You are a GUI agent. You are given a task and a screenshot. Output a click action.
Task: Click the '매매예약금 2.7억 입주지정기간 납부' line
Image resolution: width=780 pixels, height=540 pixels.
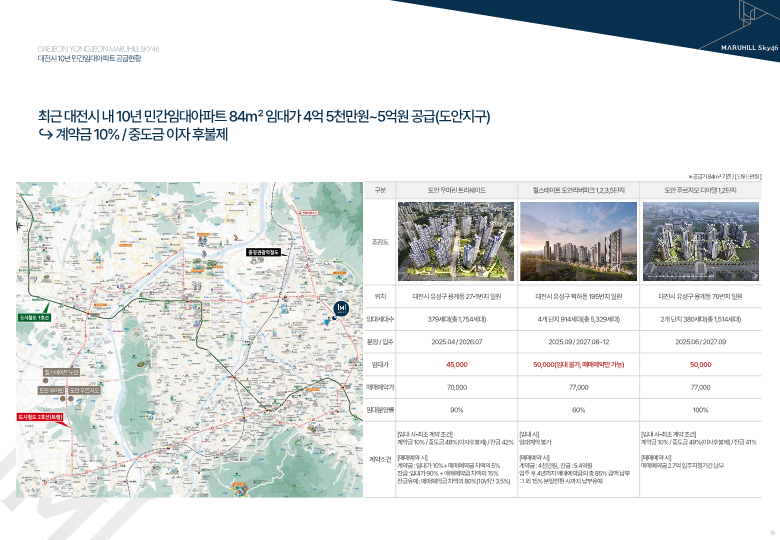[x=682, y=465]
